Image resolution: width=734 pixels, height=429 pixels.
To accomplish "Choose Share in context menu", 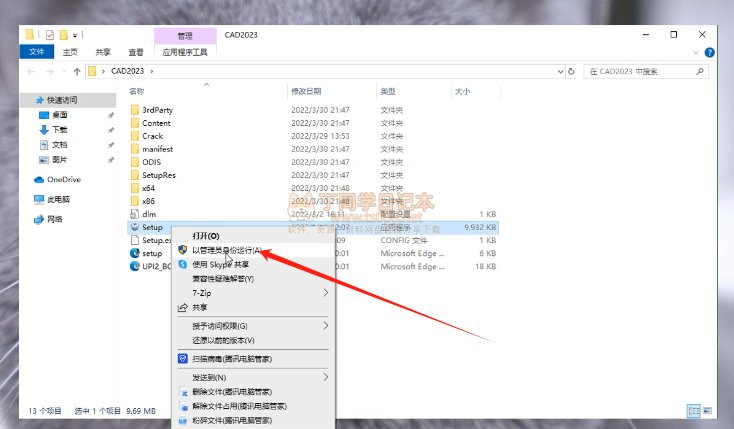I will click(253, 307).
